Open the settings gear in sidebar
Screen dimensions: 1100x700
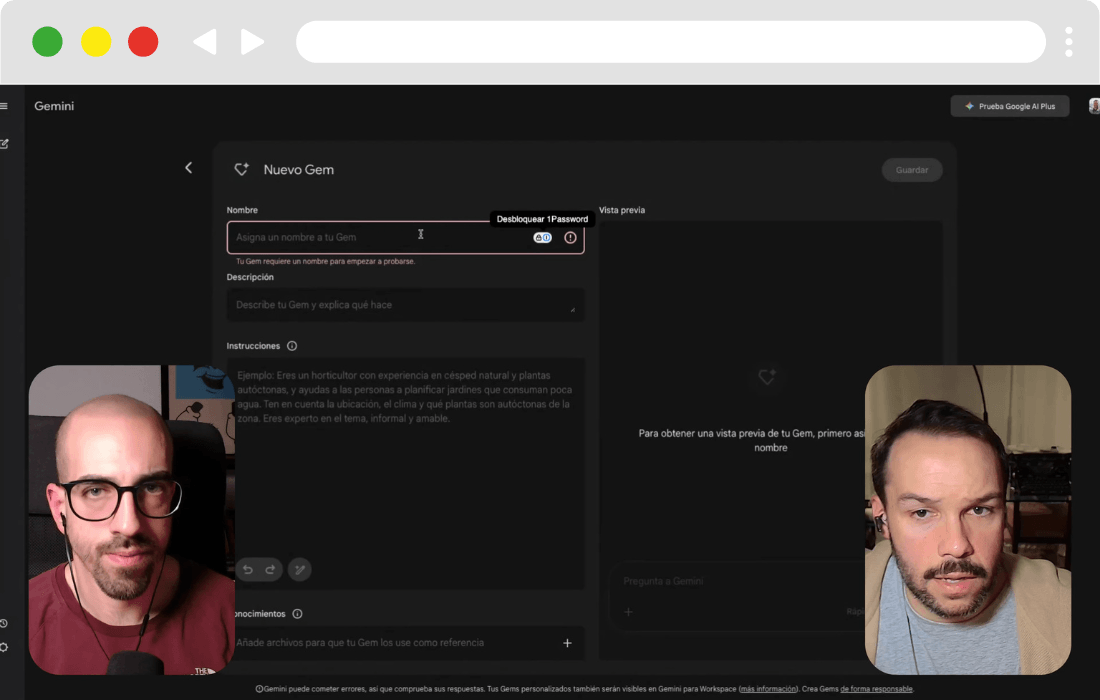click(x=4, y=647)
